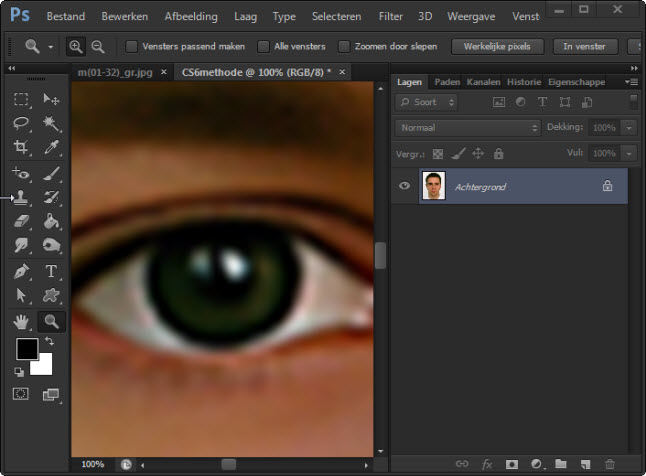The width and height of the screenshot is (646, 476).
Task: Hide the Achtergrond layer with eye icon
Action: click(405, 186)
